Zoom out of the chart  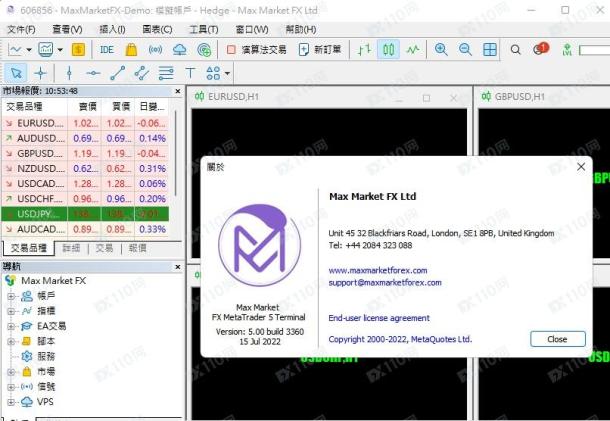coord(465,50)
